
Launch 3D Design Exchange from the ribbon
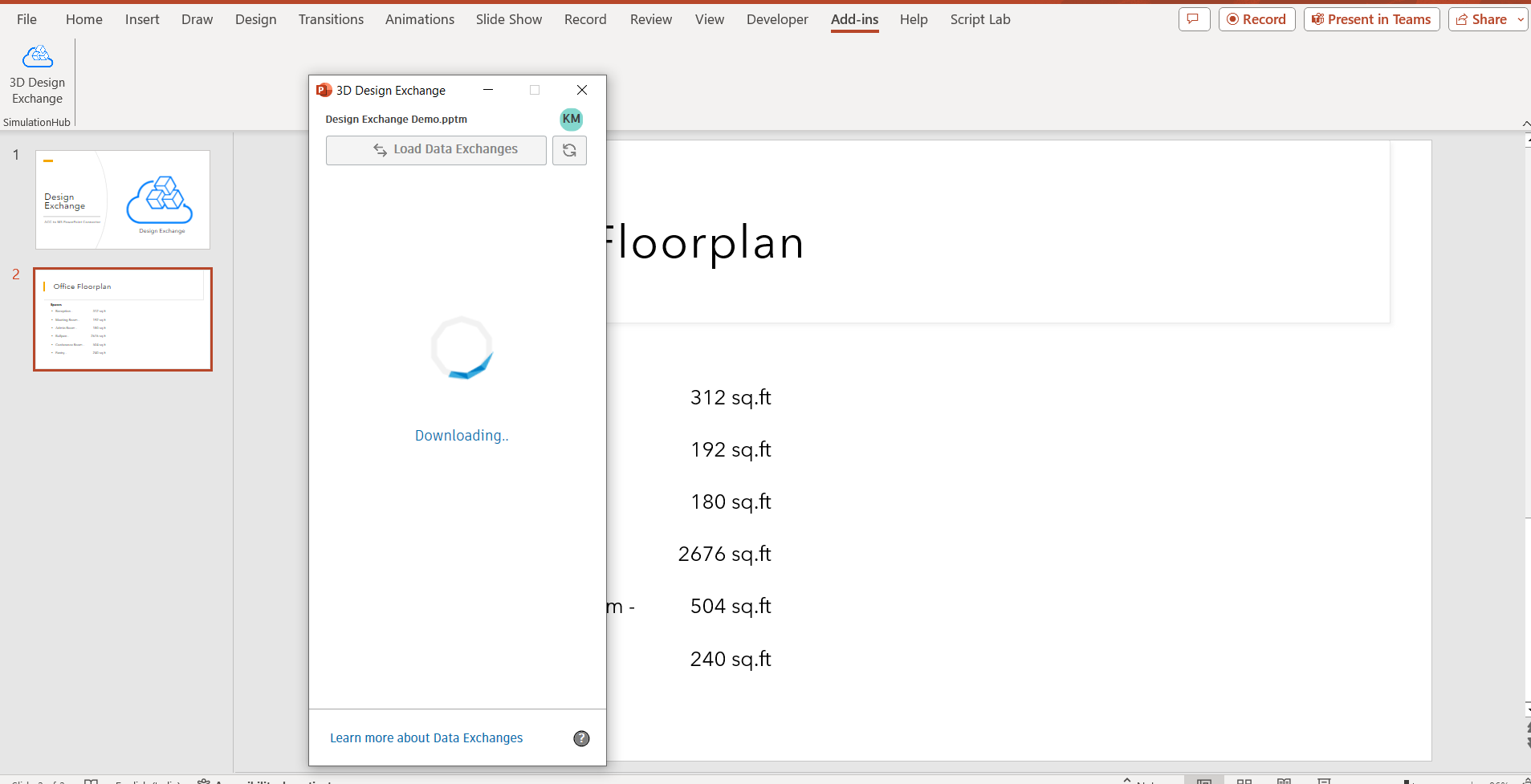37,75
